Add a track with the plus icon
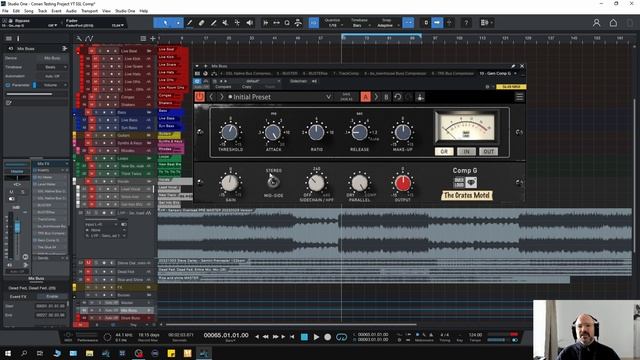The height and width of the screenshot is (360, 640). 153,38
